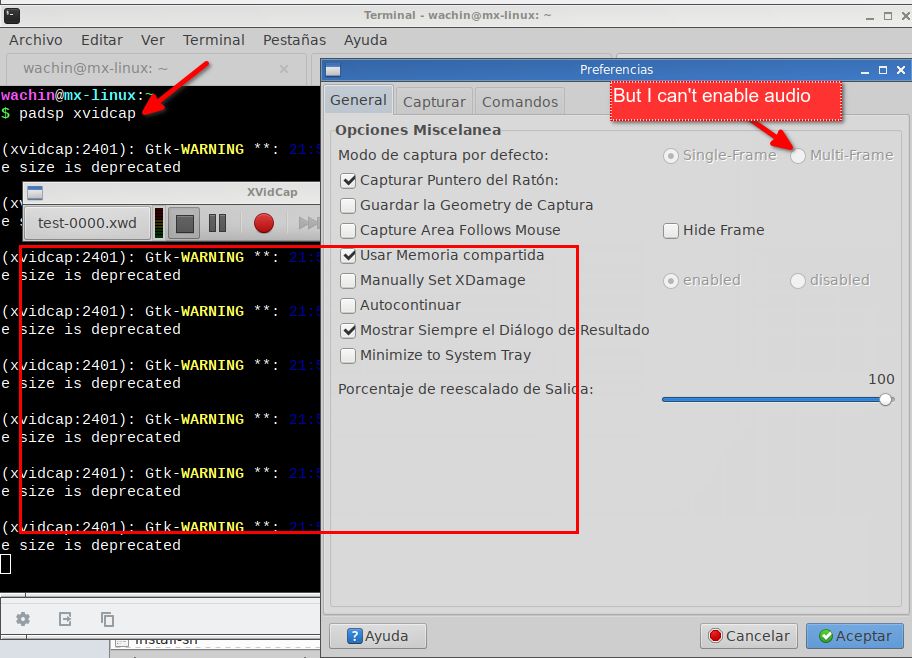Click the stop button in XVidCap
The height and width of the screenshot is (658, 912).
(184, 223)
